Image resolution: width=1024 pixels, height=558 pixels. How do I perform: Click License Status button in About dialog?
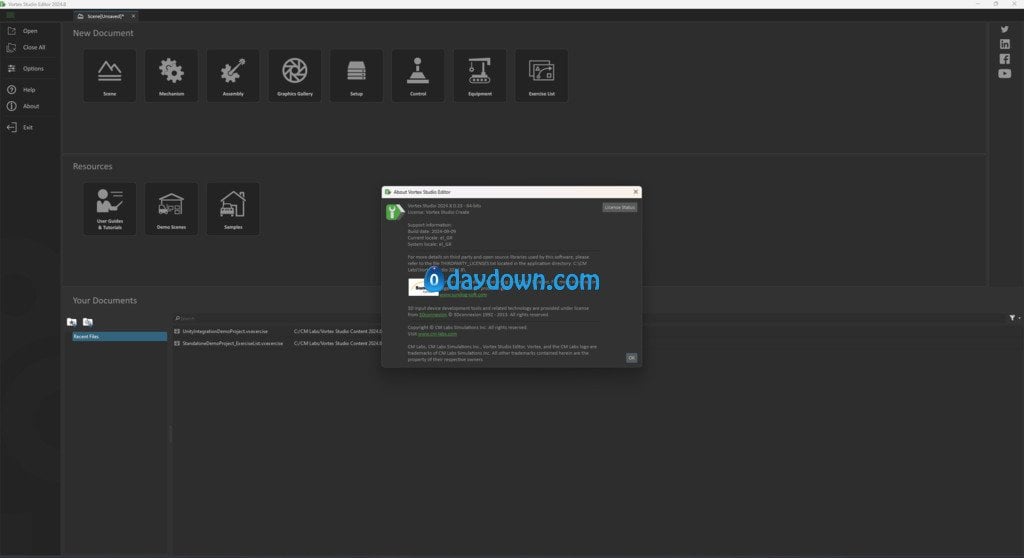click(x=619, y=207)
